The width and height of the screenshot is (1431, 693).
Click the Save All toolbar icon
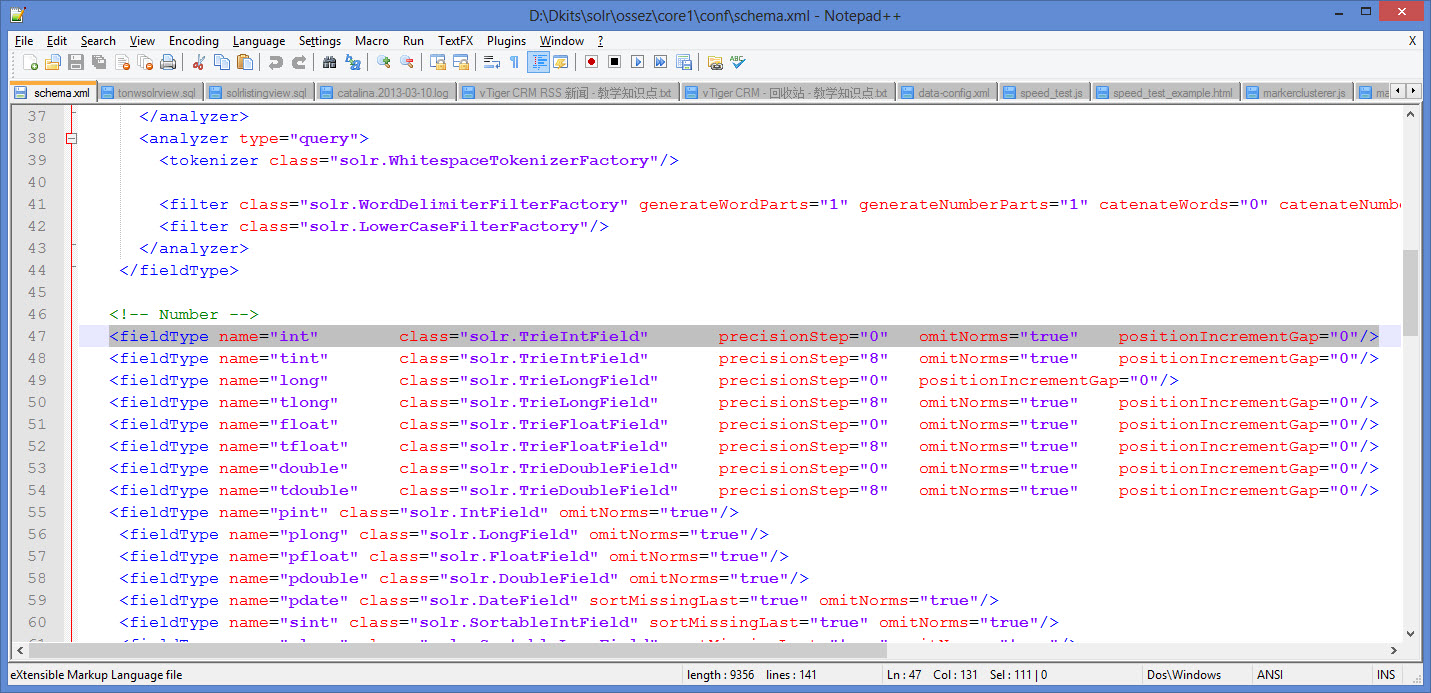[99, 62]
